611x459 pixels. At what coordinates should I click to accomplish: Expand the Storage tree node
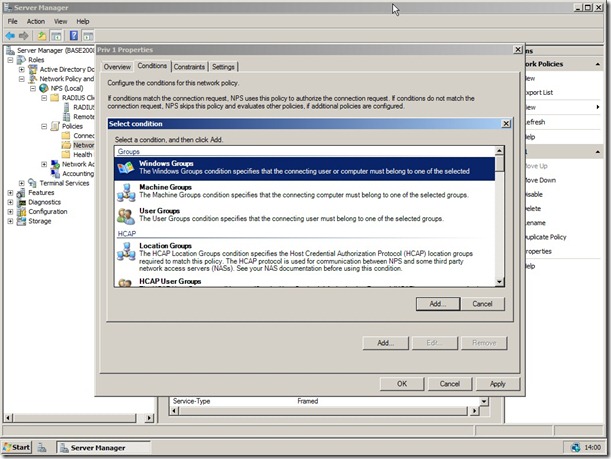tap(11, 221)
